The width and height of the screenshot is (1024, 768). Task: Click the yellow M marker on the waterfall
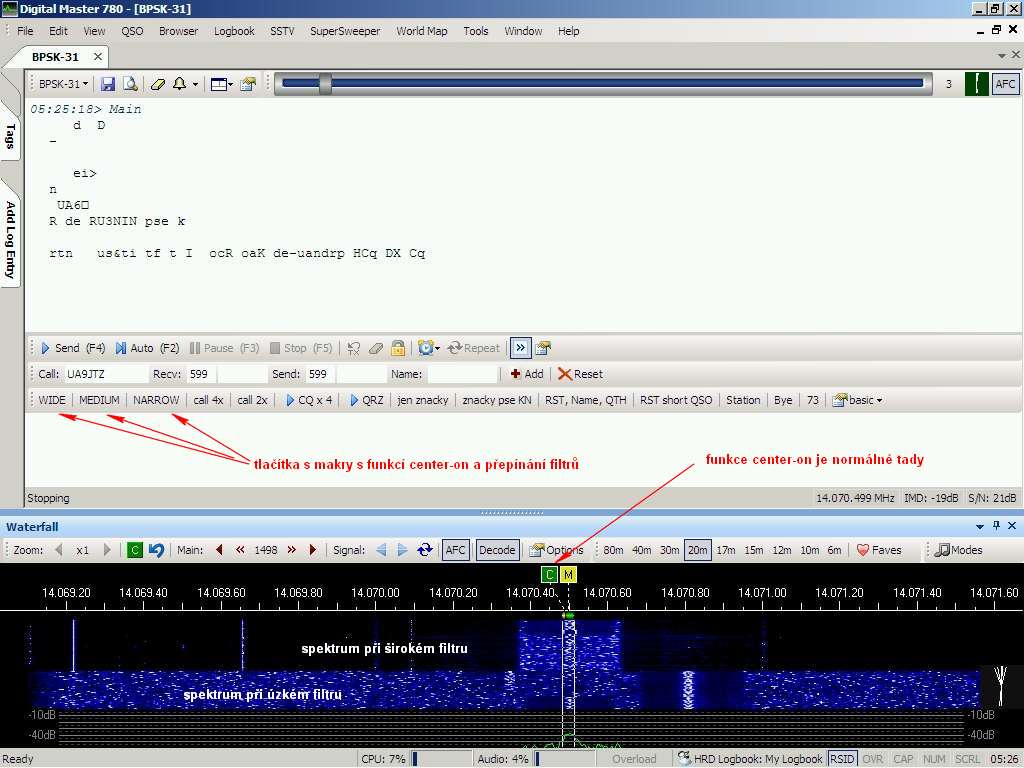tap(568, 574)
